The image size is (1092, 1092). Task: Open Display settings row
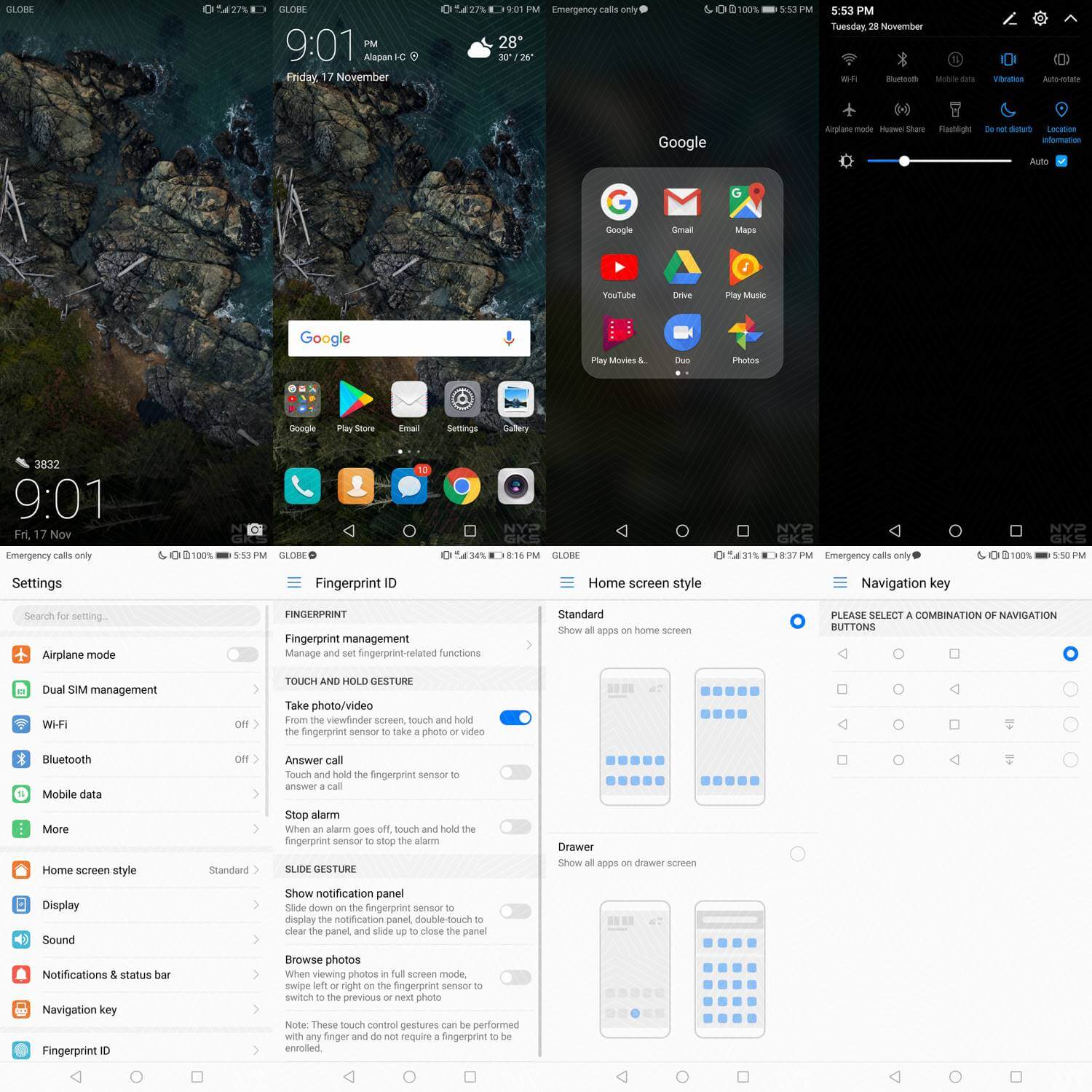coord(136,905)
